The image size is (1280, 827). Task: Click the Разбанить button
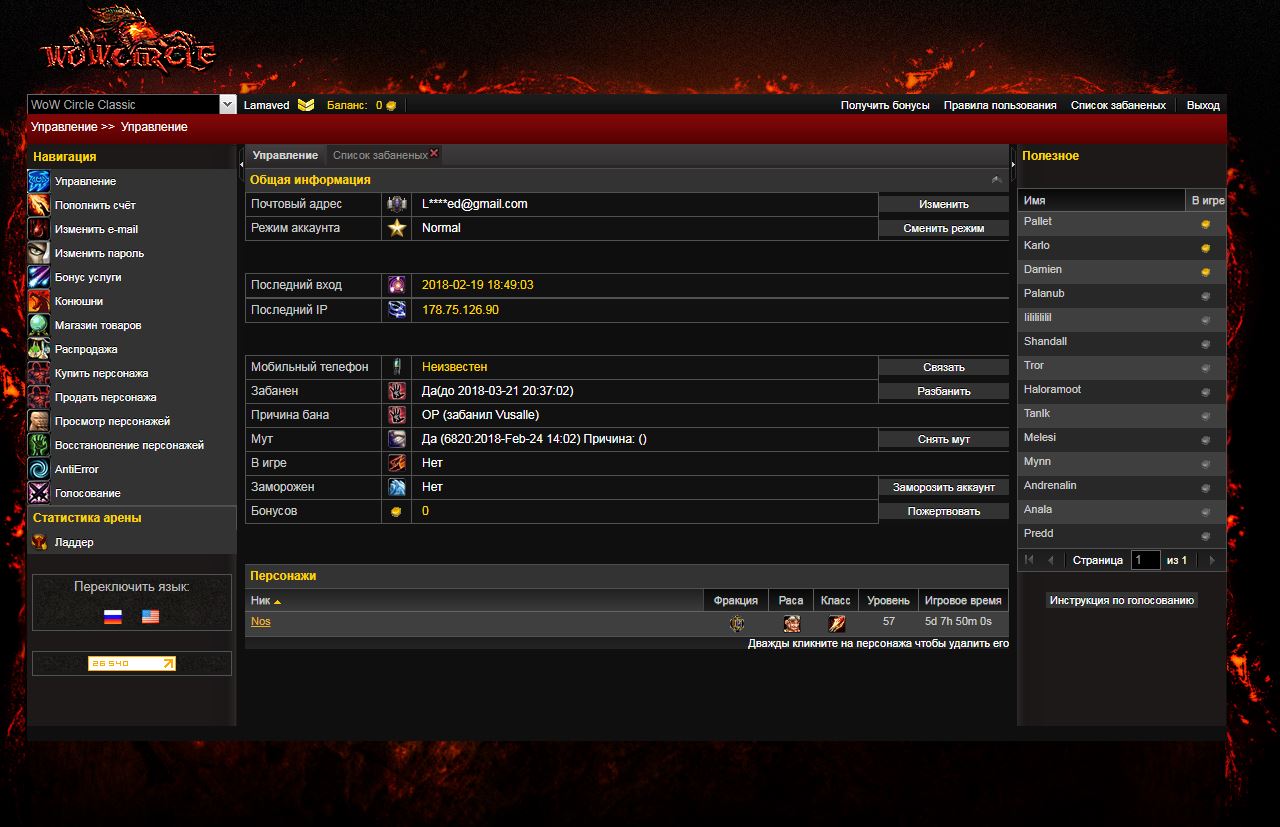click(943, 391)
